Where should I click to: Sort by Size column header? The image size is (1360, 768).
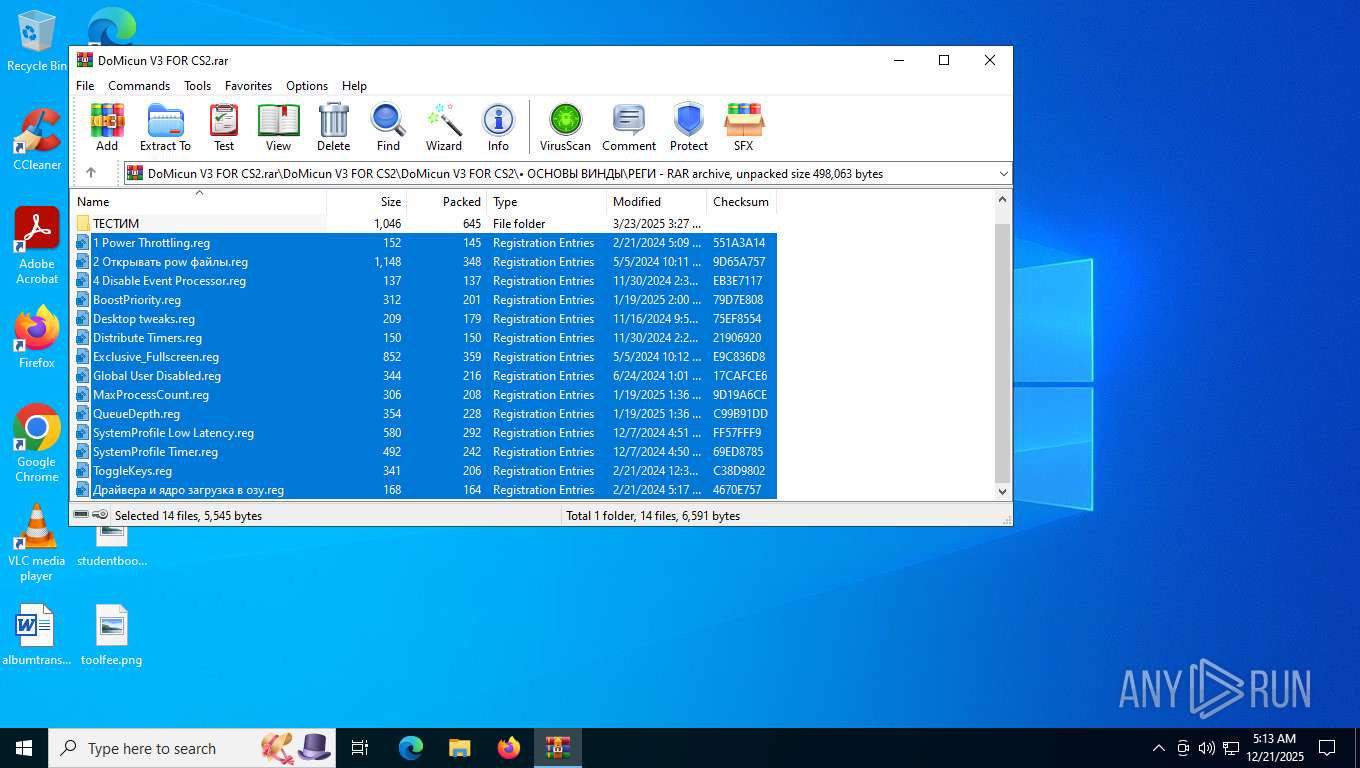tap(367, 201)
